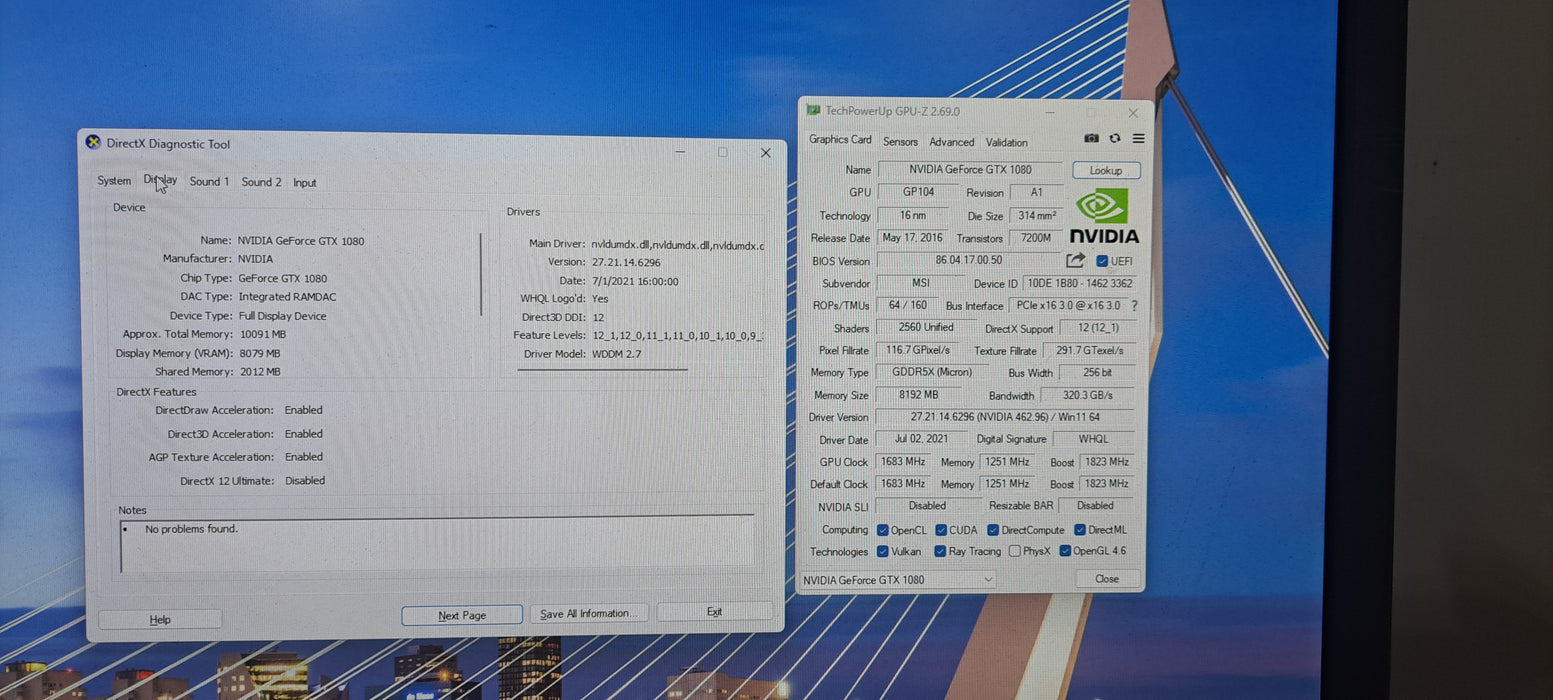
Task: Click the Bus Interface question mark
Action: [x=1134, y=306]
